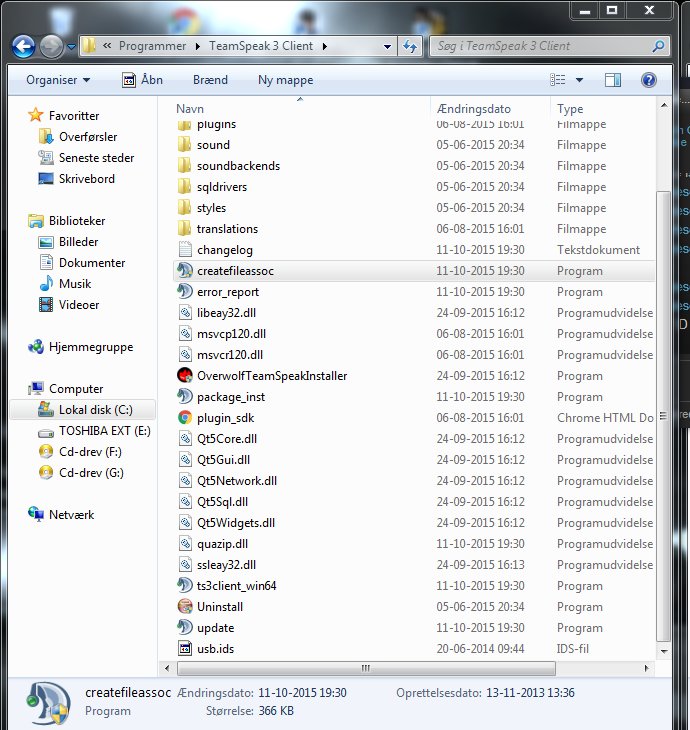Open the Dokumenter library
Screen dimensions: 690x730
point(92,263)
